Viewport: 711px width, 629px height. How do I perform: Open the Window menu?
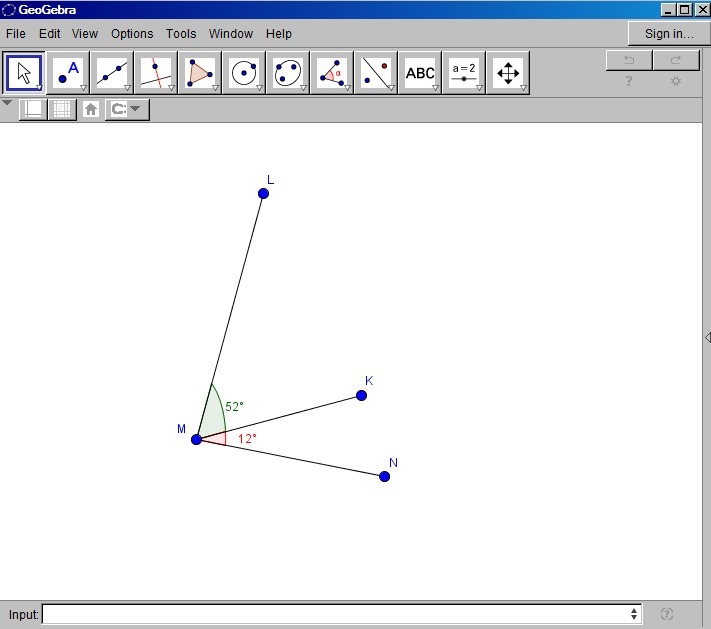[x=231, y=34]
